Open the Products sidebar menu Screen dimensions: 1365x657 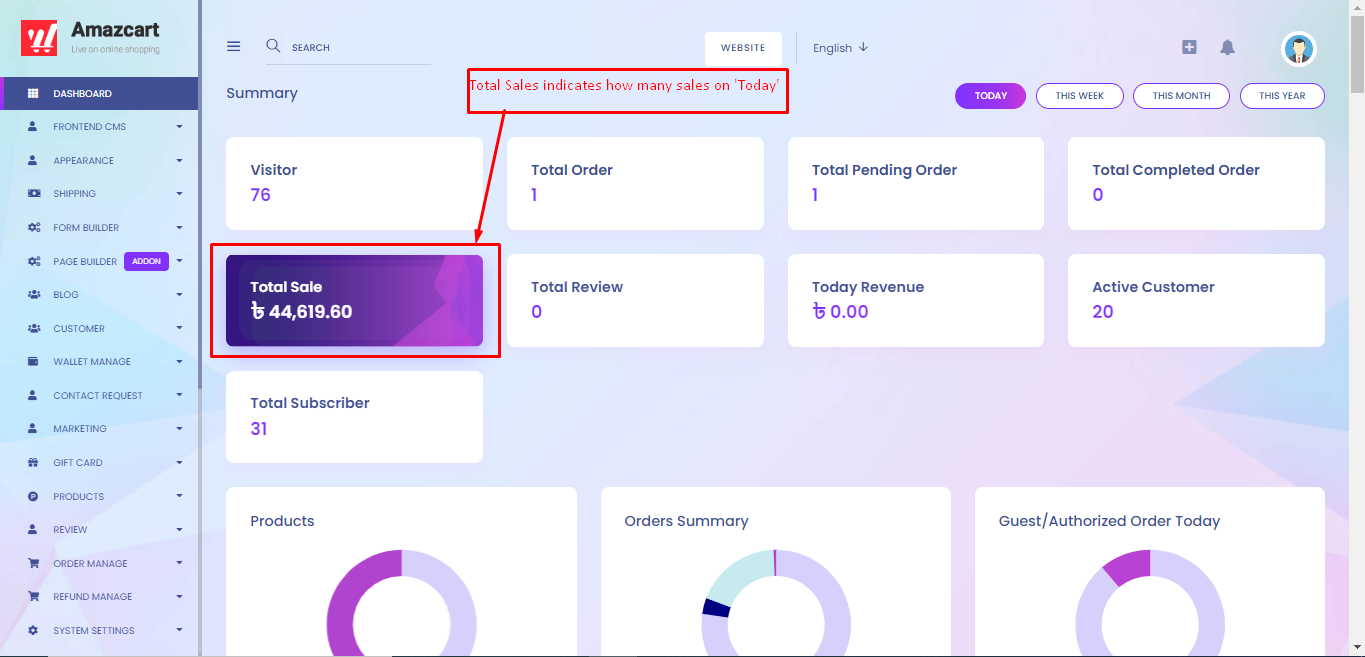[x=99, y=496]
